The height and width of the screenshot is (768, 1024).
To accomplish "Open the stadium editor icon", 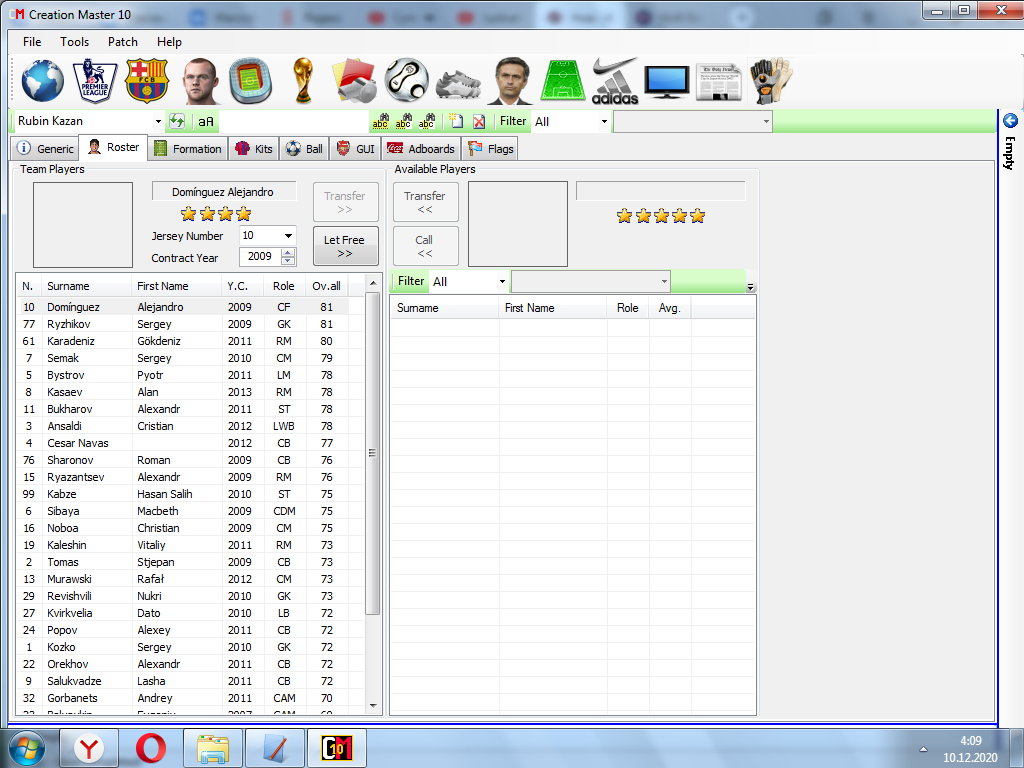I will point(250,81).
